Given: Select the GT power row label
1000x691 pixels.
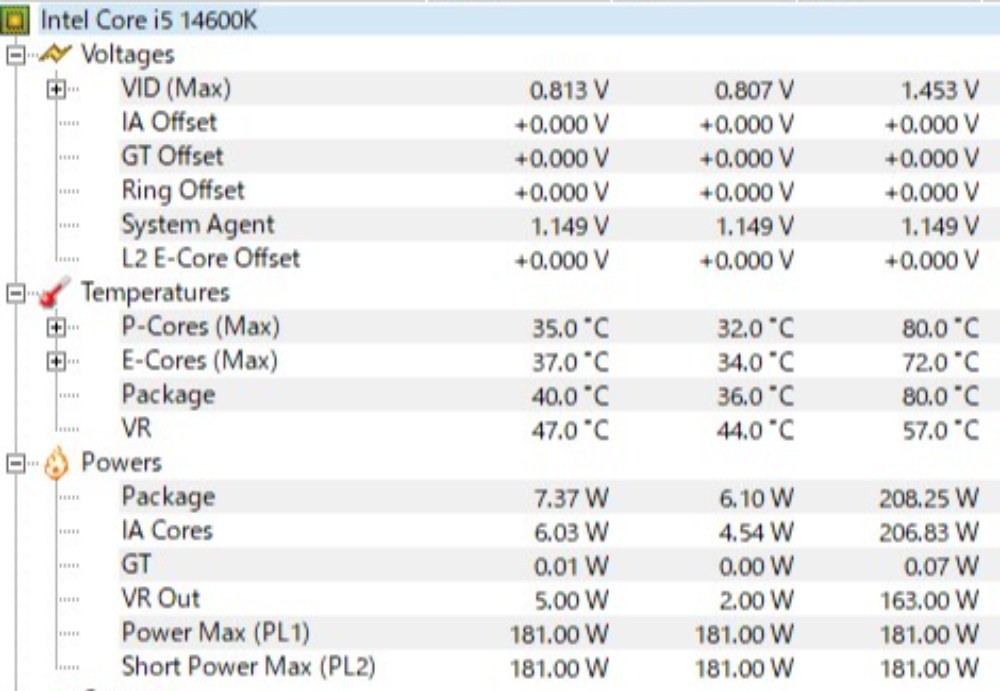Looking at the screenshot, I should pyautogui.click(x=136, y=564).
